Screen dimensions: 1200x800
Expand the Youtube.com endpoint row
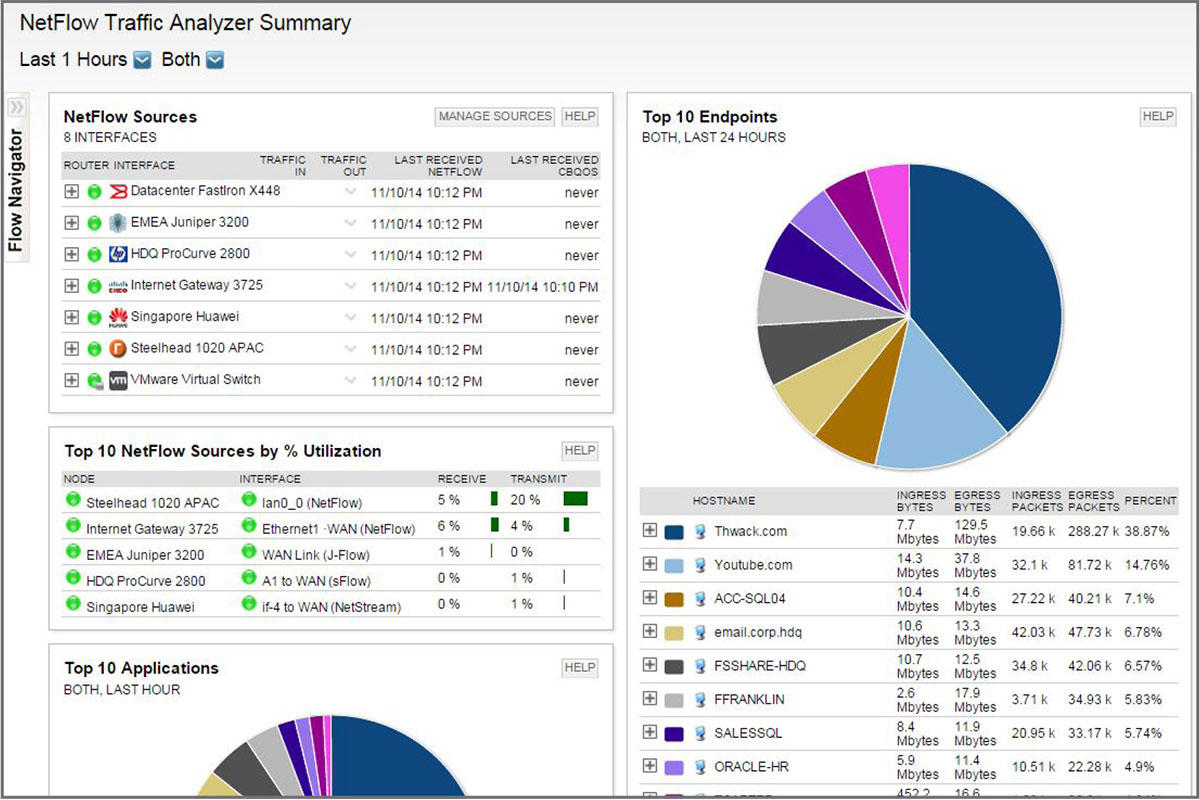coord(650,564)
